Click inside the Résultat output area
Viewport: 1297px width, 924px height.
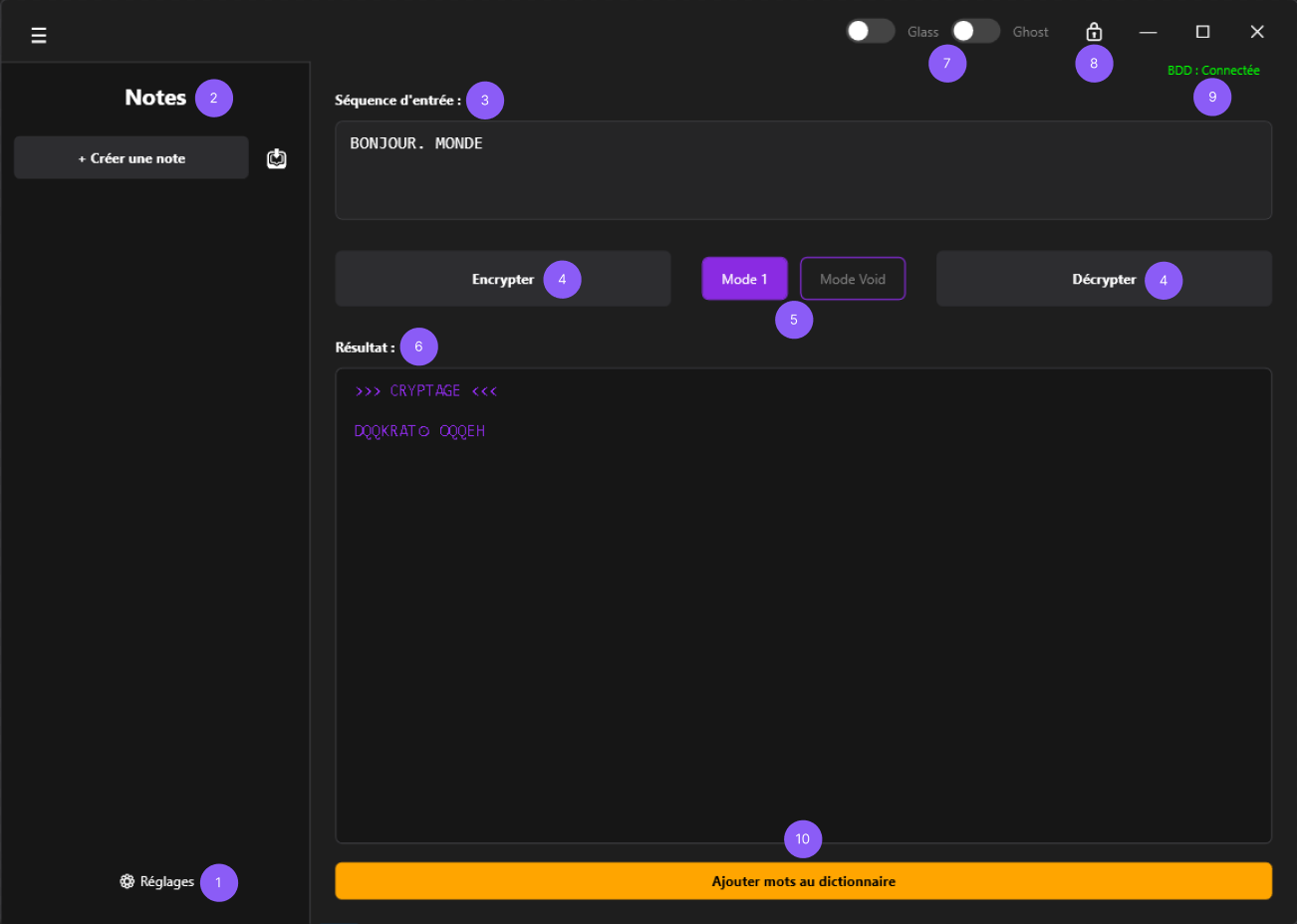click(804, 605)
